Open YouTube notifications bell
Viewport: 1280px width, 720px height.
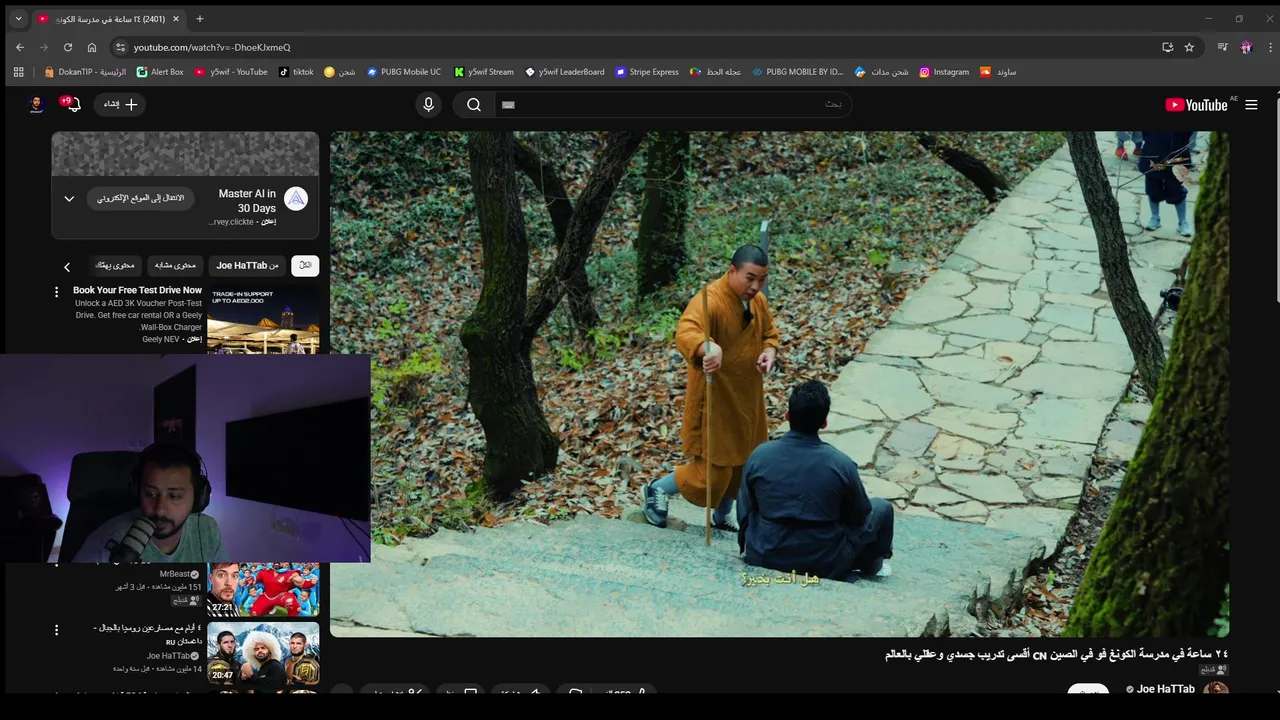click(72, 104)
